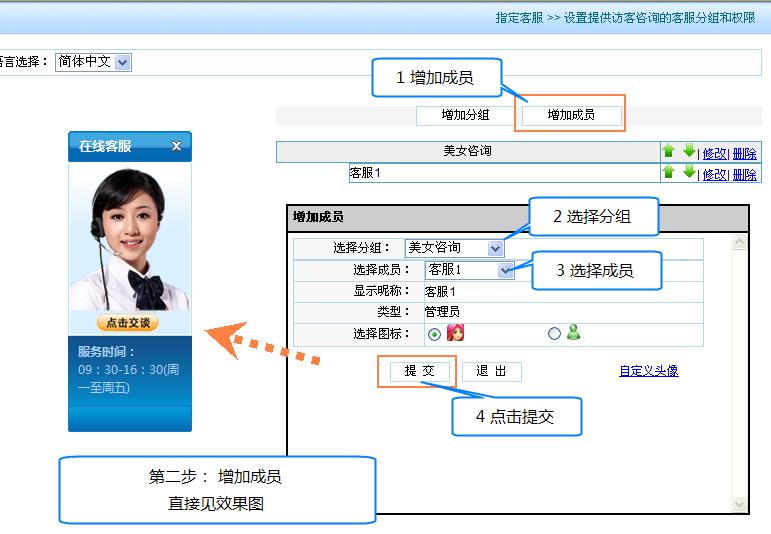Expand the 选择分组 dropdown
The height and width of the screenshot is (534, 771).
[495, 248]
